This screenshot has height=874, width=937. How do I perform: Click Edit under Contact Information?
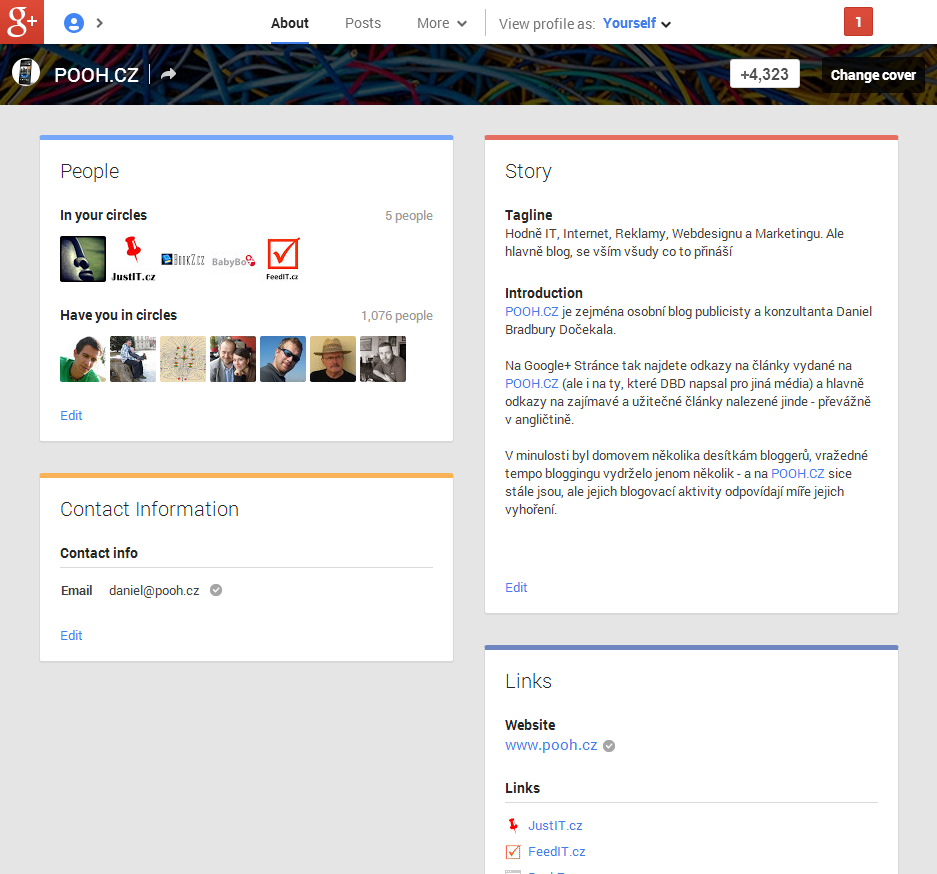(70, 635)
